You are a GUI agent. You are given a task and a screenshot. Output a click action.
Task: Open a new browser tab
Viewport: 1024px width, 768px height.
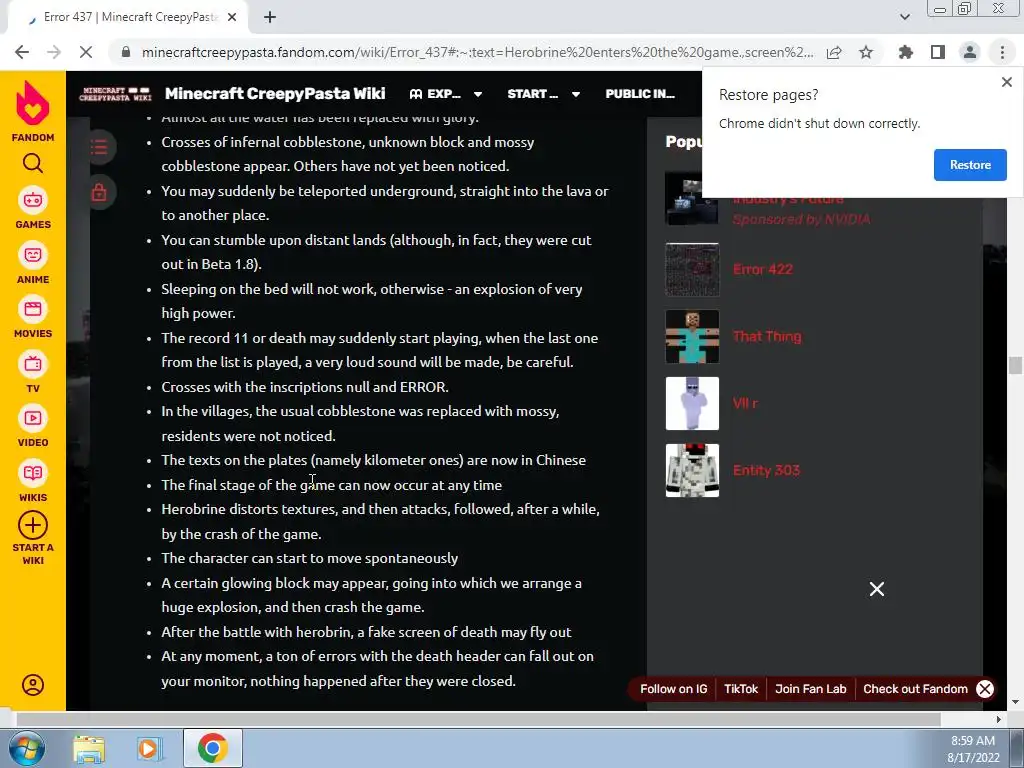270,18
